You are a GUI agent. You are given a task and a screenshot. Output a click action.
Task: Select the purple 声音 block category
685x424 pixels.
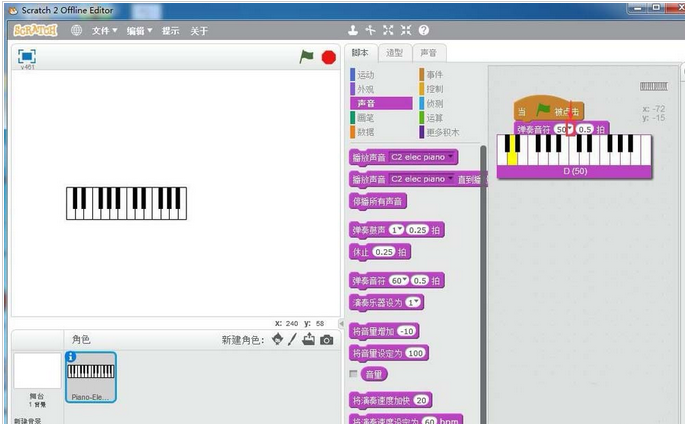tap(381, 103)
